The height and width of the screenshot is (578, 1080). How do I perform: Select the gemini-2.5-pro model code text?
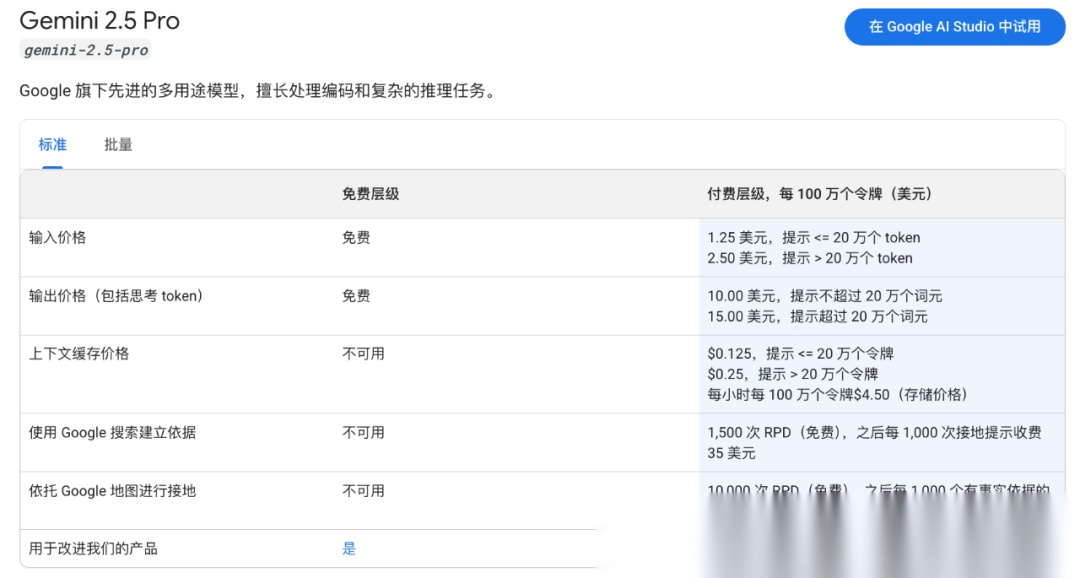pyautogui.click(x=85, y=50)
